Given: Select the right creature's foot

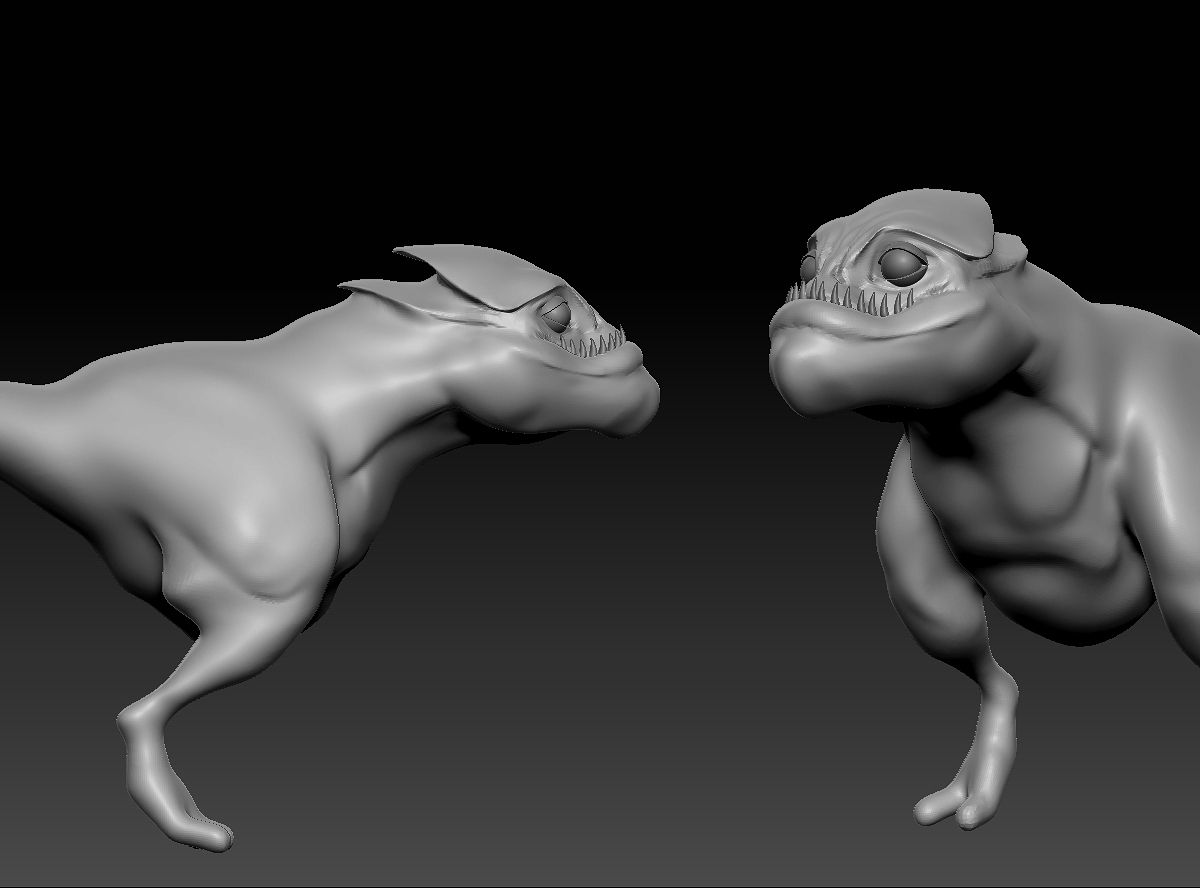Looking at the screenshot, I should pos(950,805).
